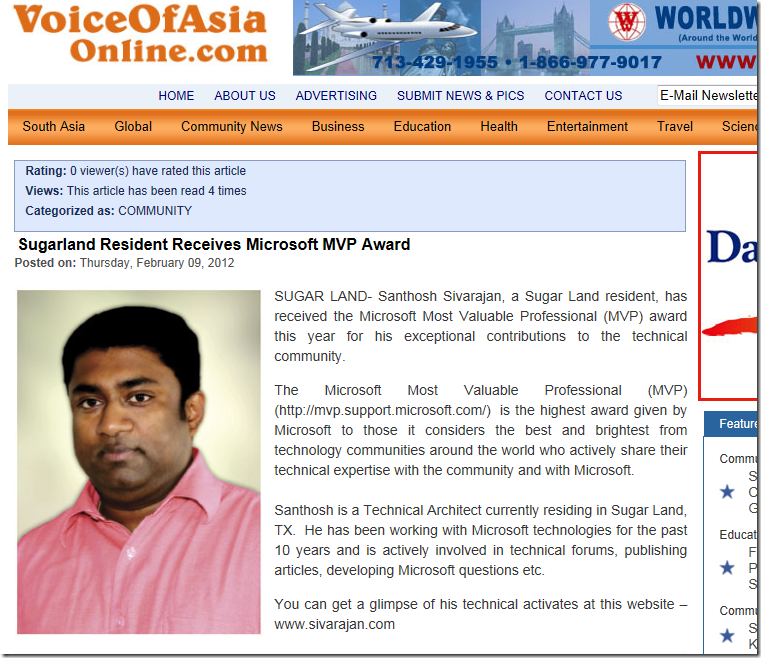Click the mvp.support.microsoft.com URL text
Screen dimensions: 761x658
[382, 411]
